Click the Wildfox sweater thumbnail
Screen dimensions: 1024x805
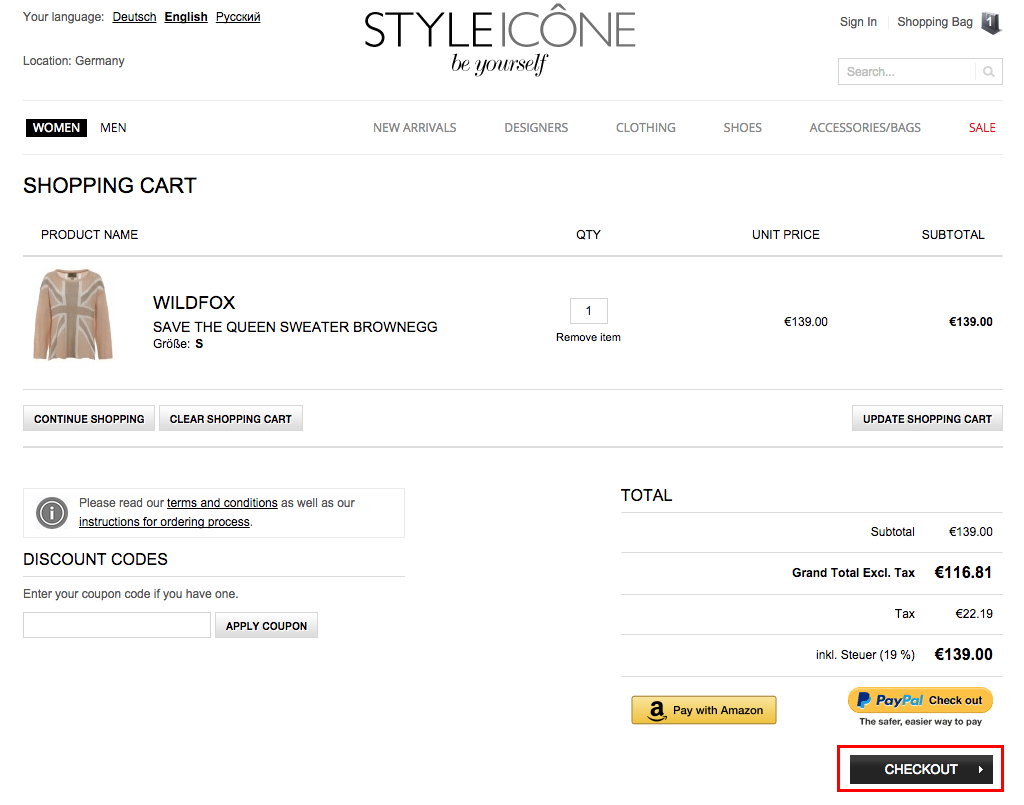[x=72, y=315]
